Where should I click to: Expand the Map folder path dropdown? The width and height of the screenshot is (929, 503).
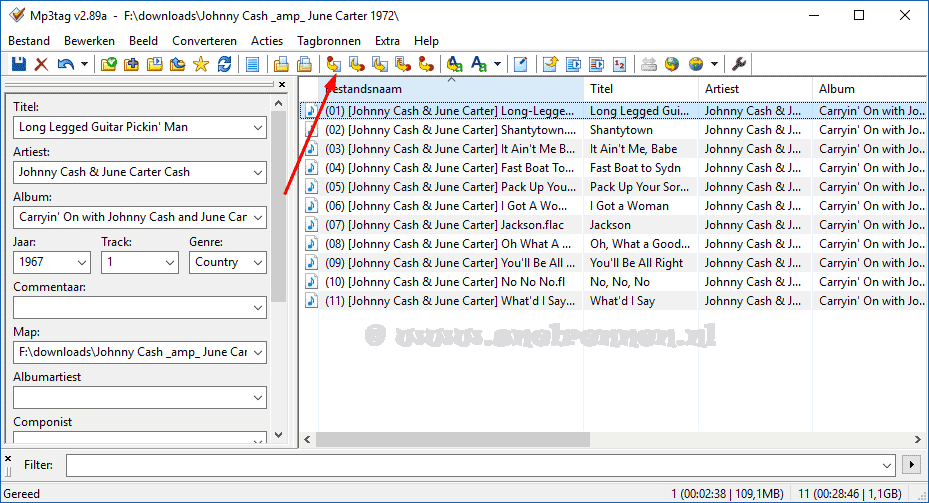point(258,353)
